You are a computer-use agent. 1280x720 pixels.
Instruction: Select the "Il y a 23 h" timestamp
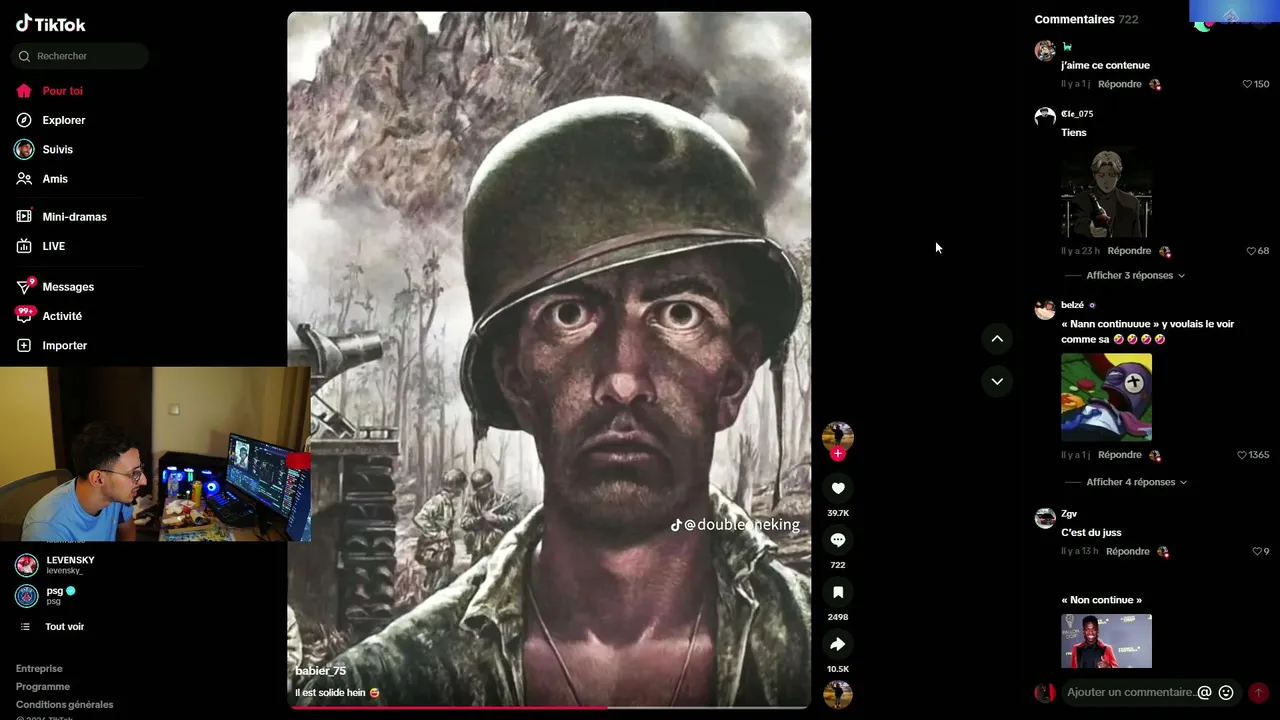tap(1080, 251)
